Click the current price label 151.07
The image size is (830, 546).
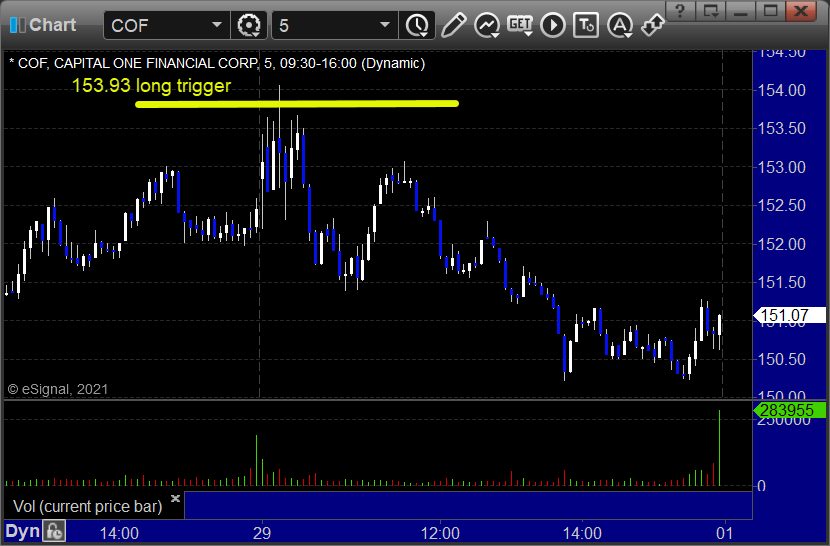[788, 316]
